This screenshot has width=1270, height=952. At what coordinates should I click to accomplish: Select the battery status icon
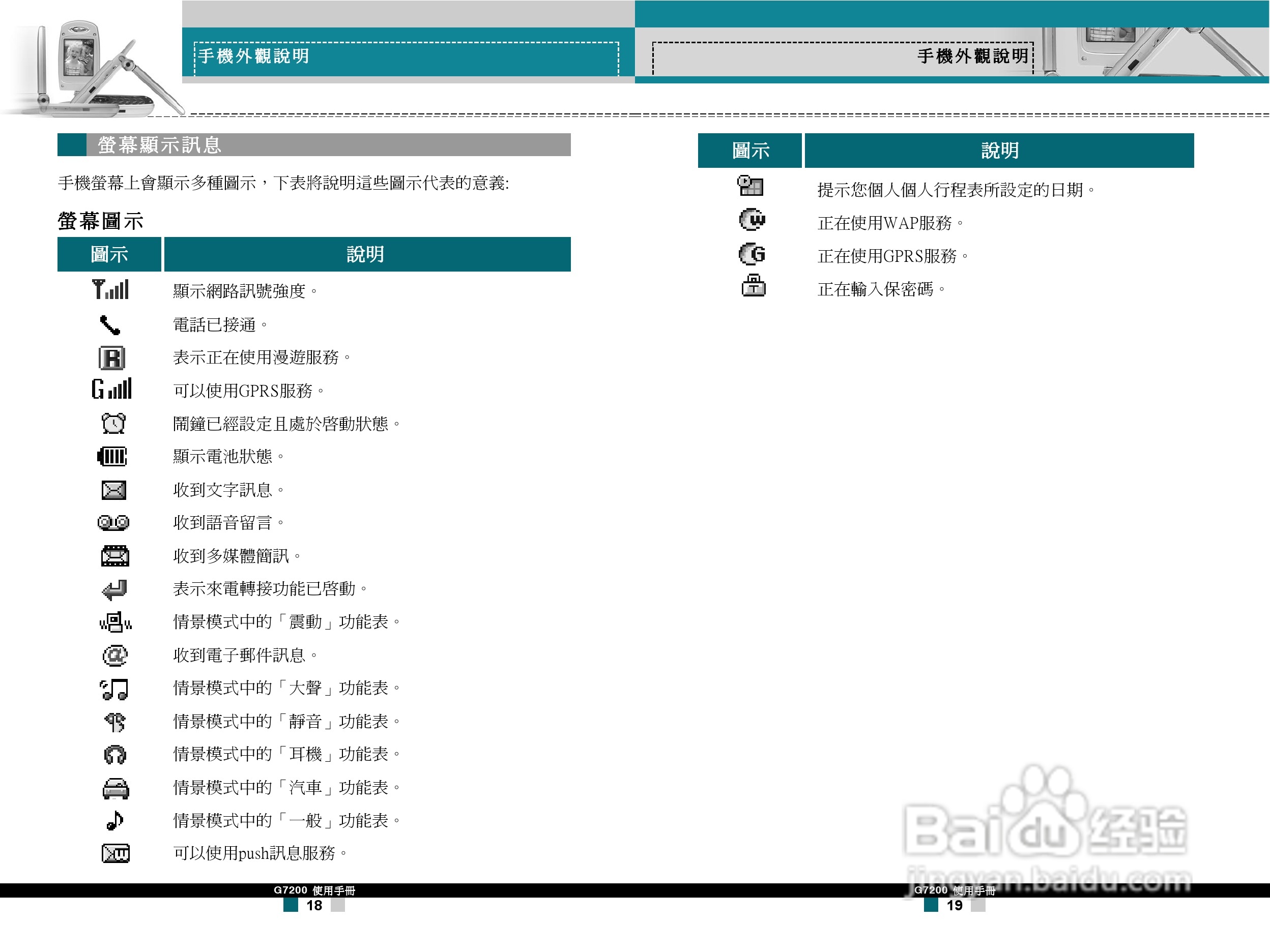point(112,456)
